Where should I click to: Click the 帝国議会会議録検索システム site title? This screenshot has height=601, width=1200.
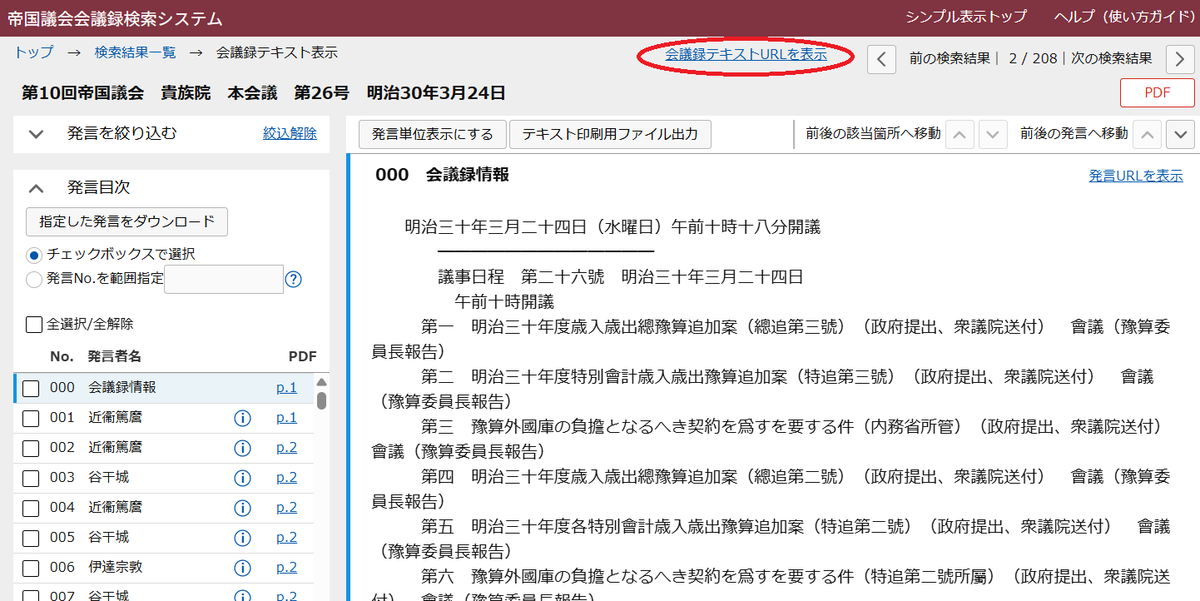115,19
